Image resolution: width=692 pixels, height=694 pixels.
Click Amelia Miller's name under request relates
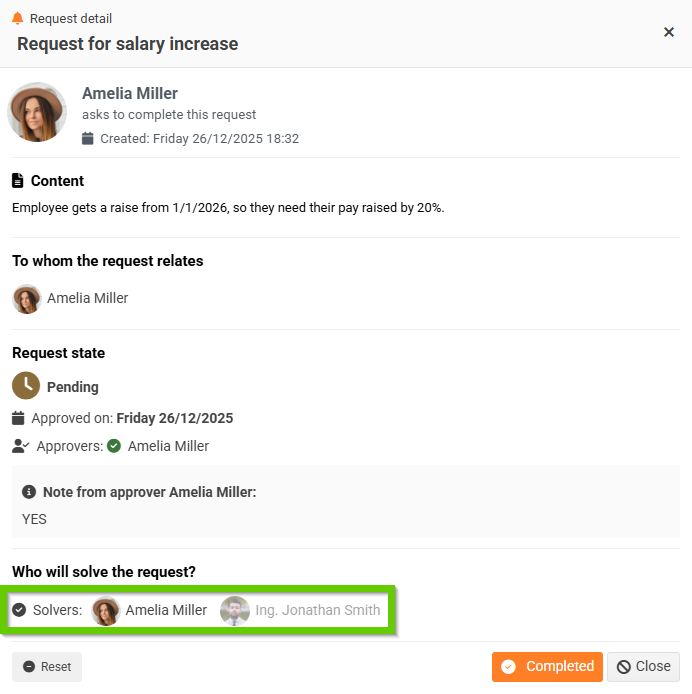click(x=88, y=298)
